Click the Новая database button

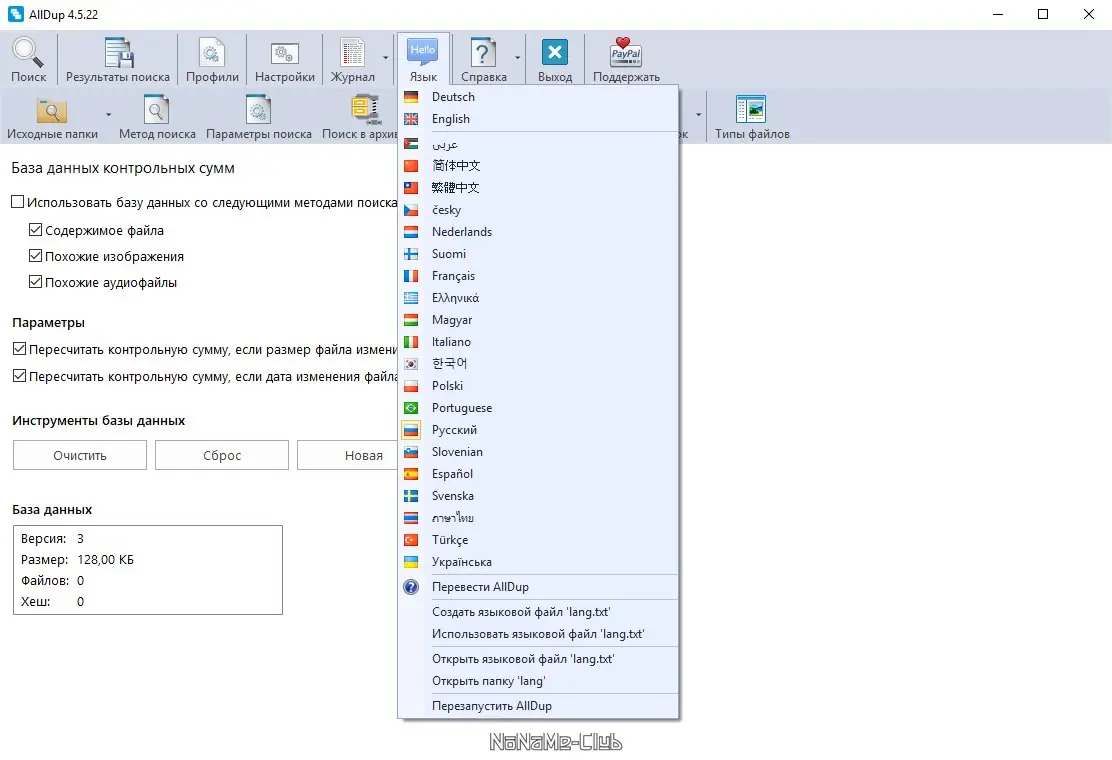pos(348,455)
